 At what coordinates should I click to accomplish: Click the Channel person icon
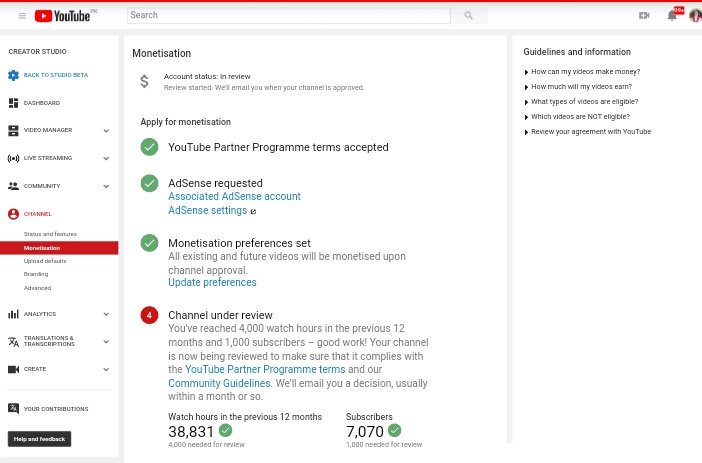13,214
